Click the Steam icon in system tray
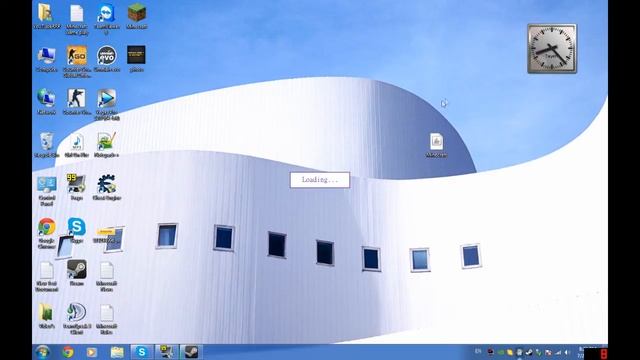 pyautogui.click(x=529, y=352)
